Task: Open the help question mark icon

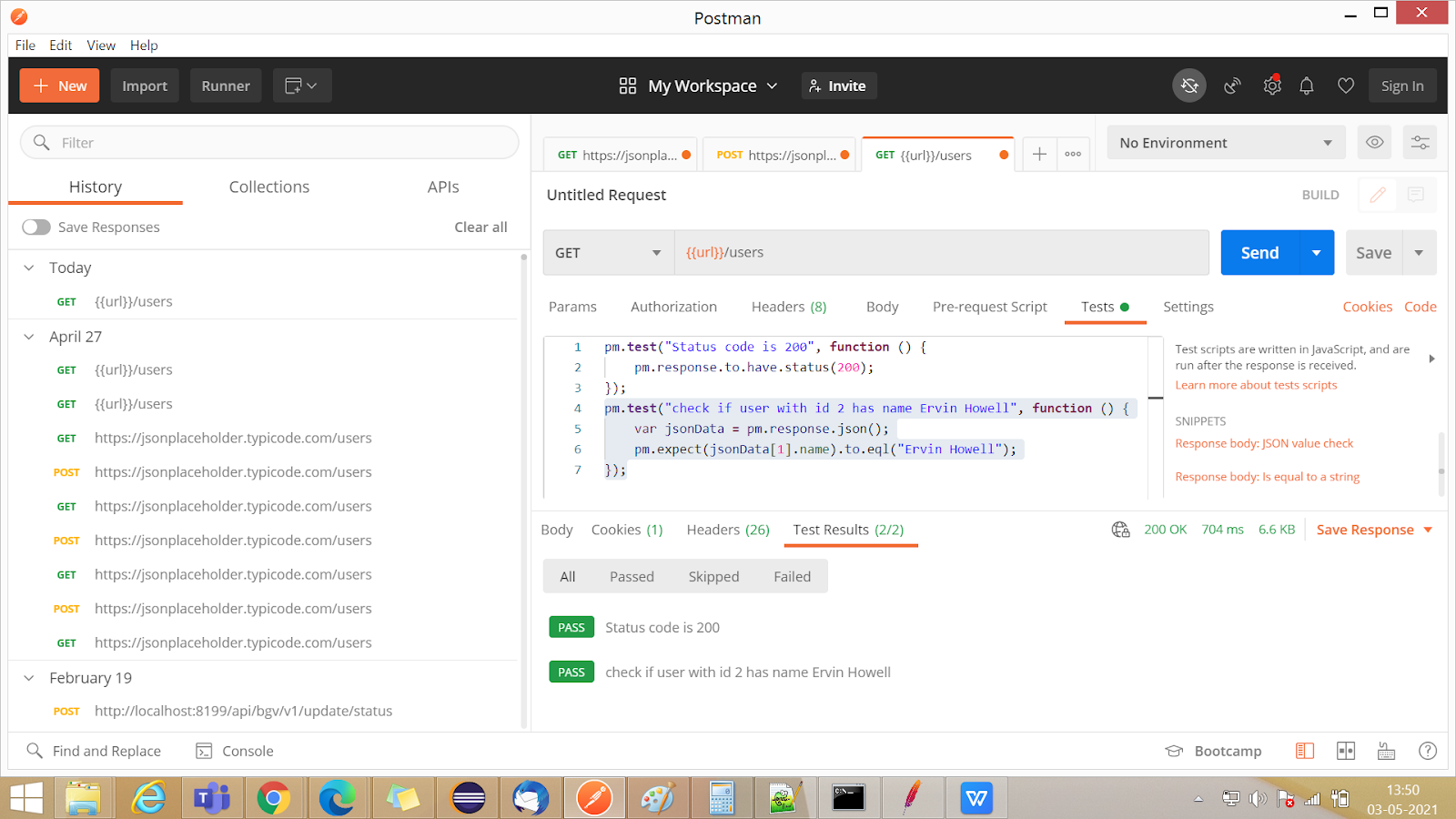Action: click(1428, 751)
